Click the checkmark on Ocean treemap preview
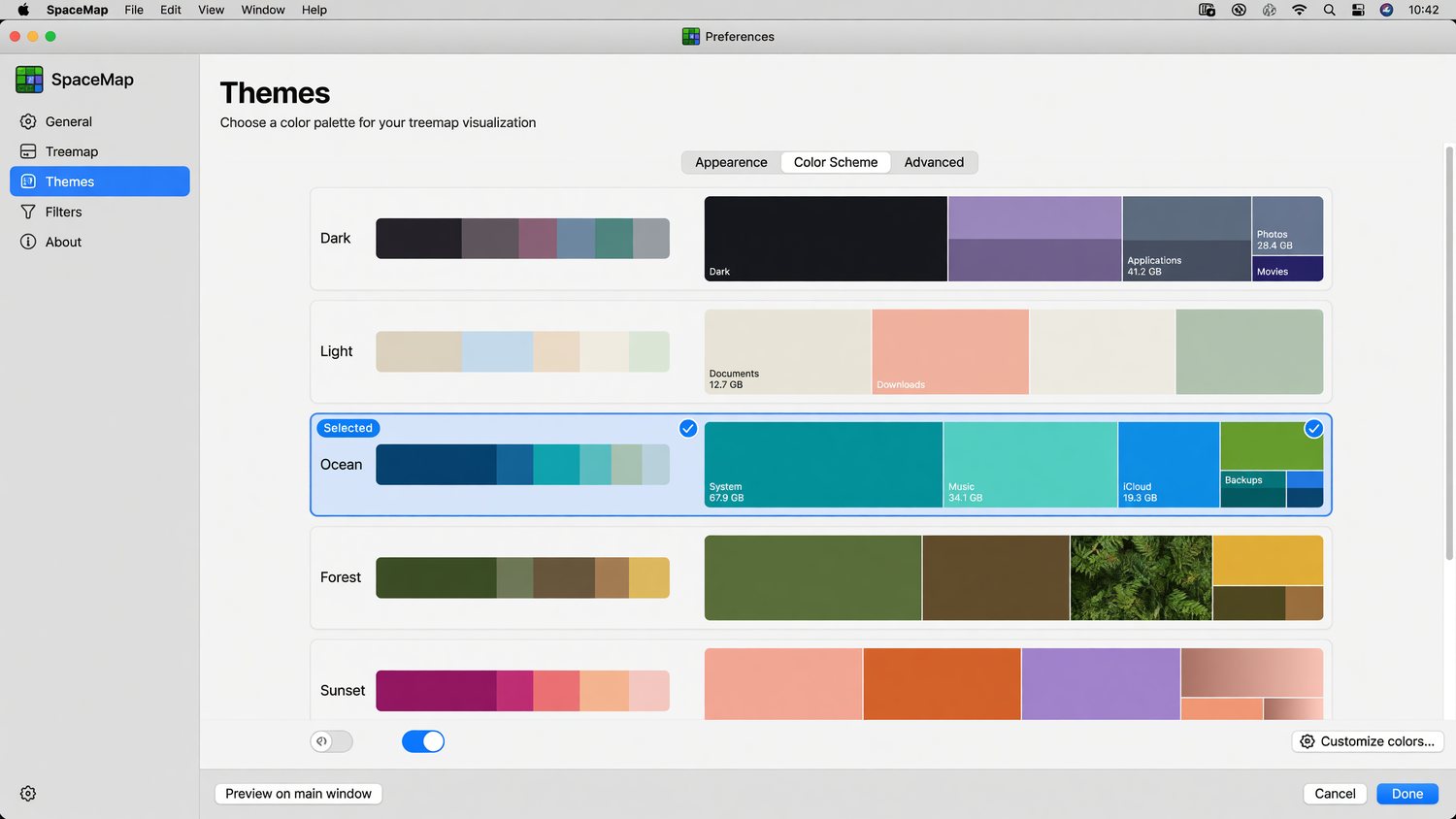This screenshot has width=1456, height=819. point(1313,429)
